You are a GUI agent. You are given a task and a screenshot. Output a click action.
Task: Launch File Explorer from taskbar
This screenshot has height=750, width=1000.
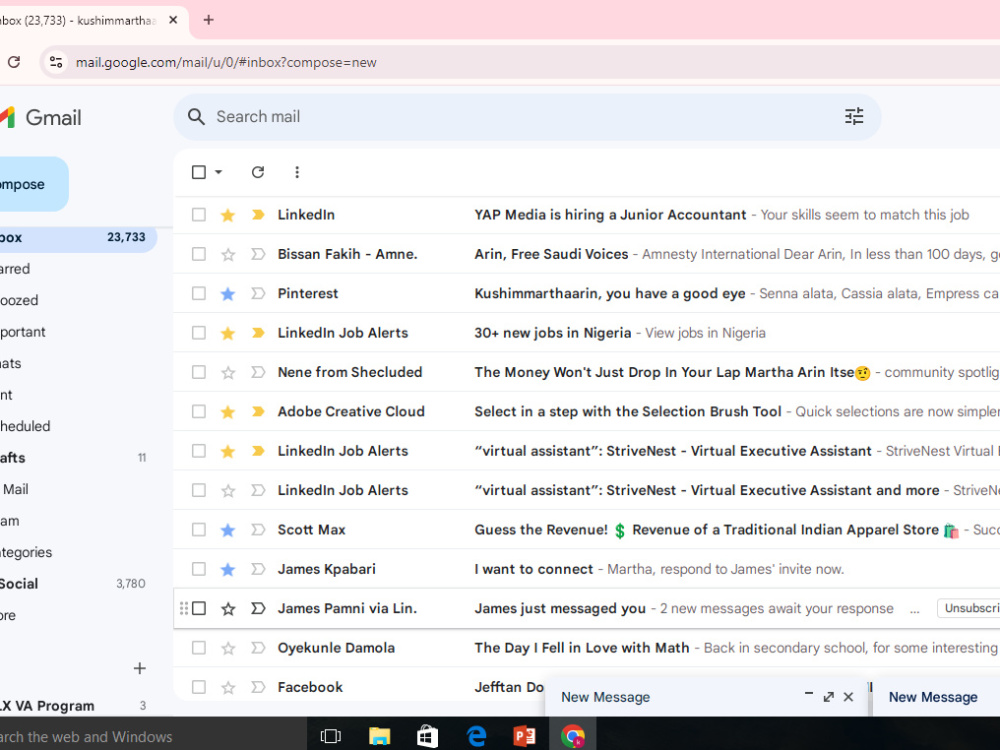379,736
